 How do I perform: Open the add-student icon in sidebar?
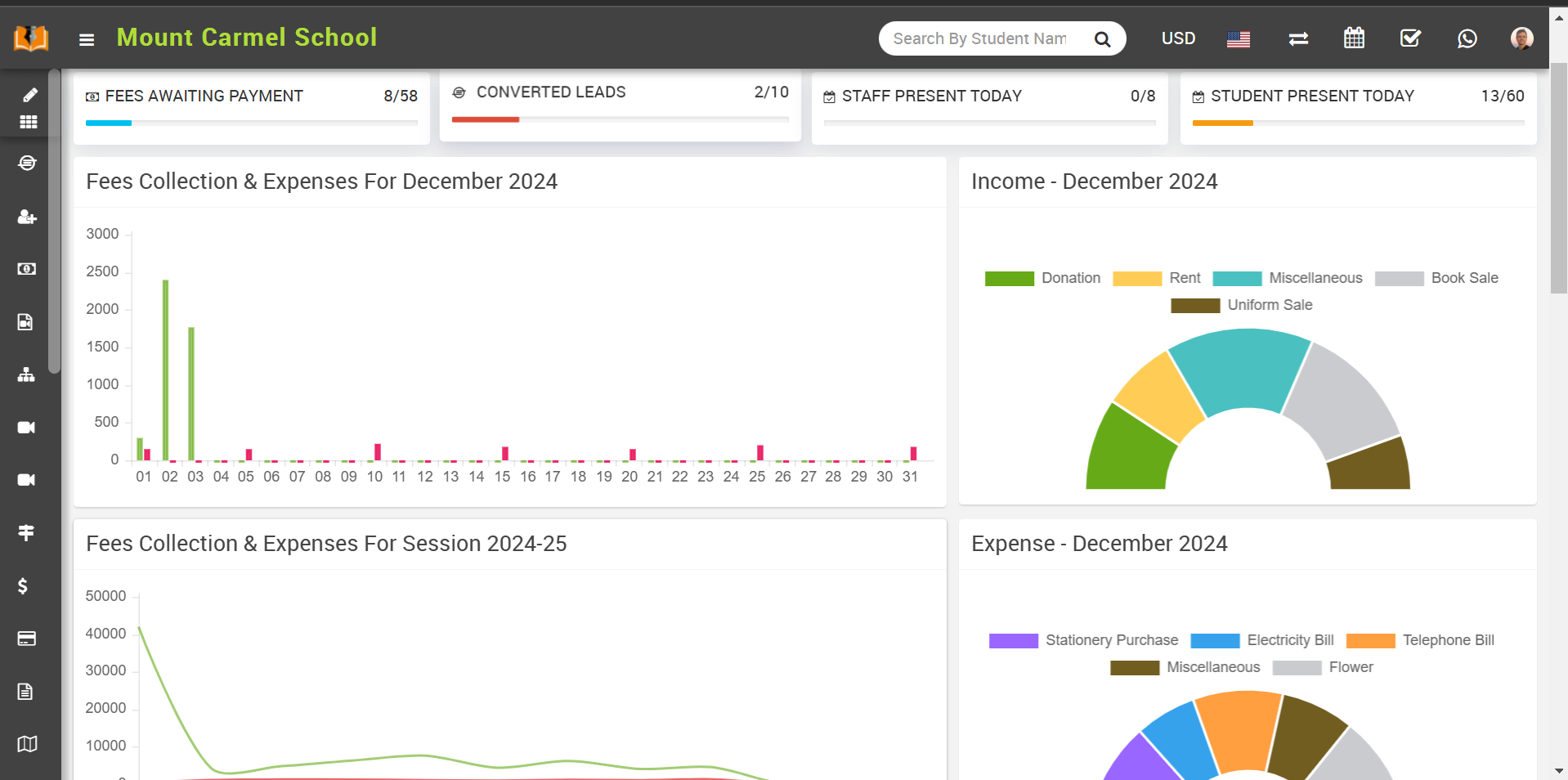(27, 217)
